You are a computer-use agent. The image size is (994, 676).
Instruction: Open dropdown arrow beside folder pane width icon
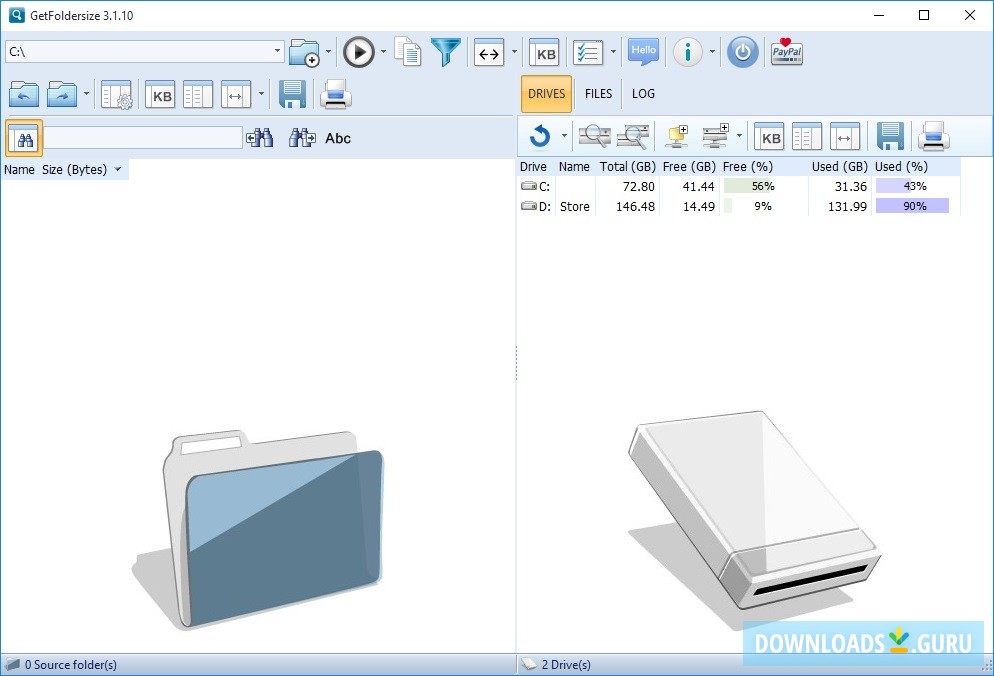261,94
